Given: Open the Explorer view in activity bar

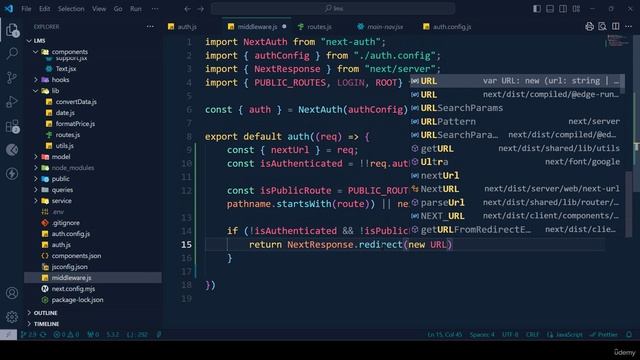Looking at the screenshot, I should pyautogui.click(x=12, y=30).
